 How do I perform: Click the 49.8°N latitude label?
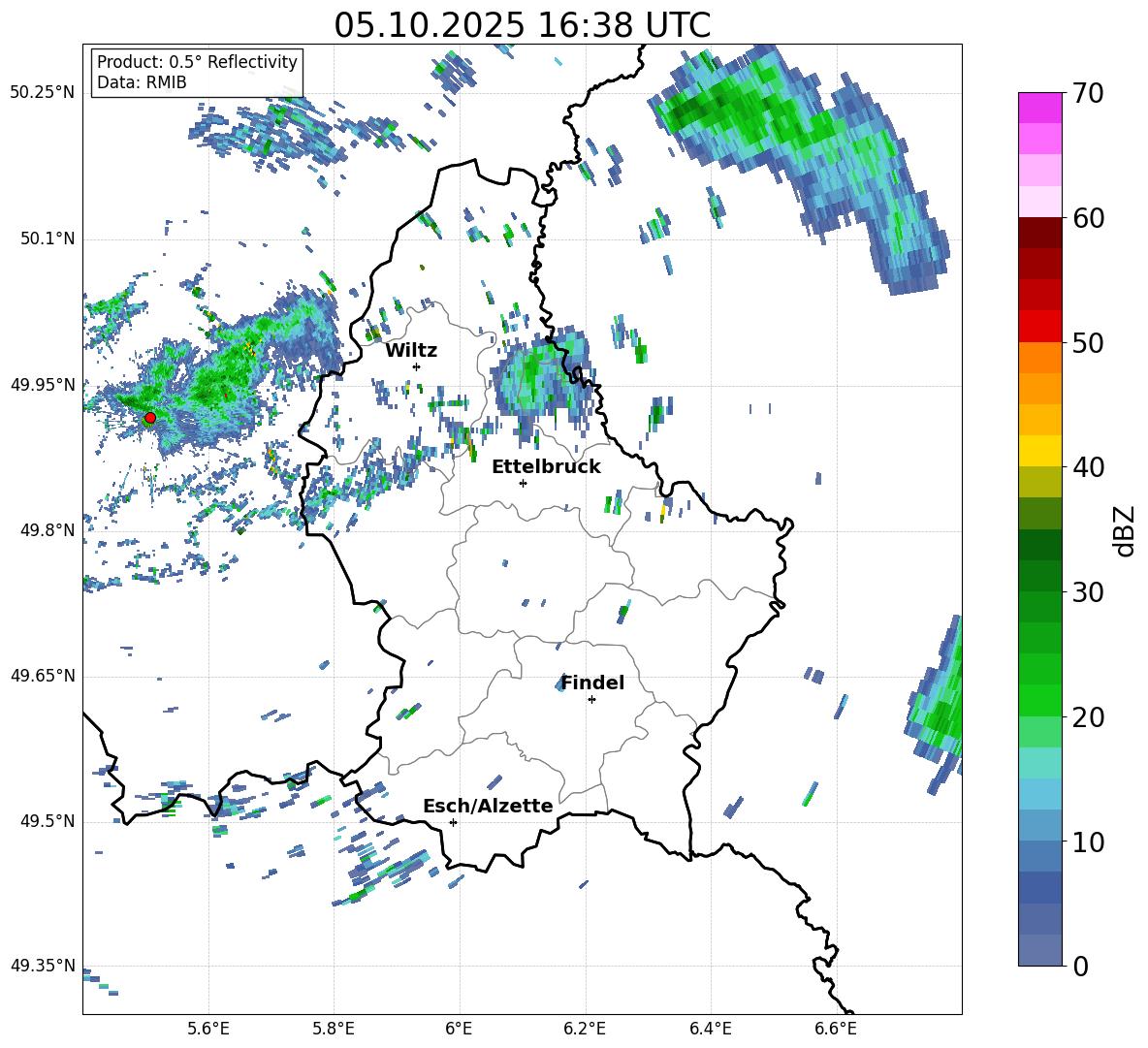point(47,530)
